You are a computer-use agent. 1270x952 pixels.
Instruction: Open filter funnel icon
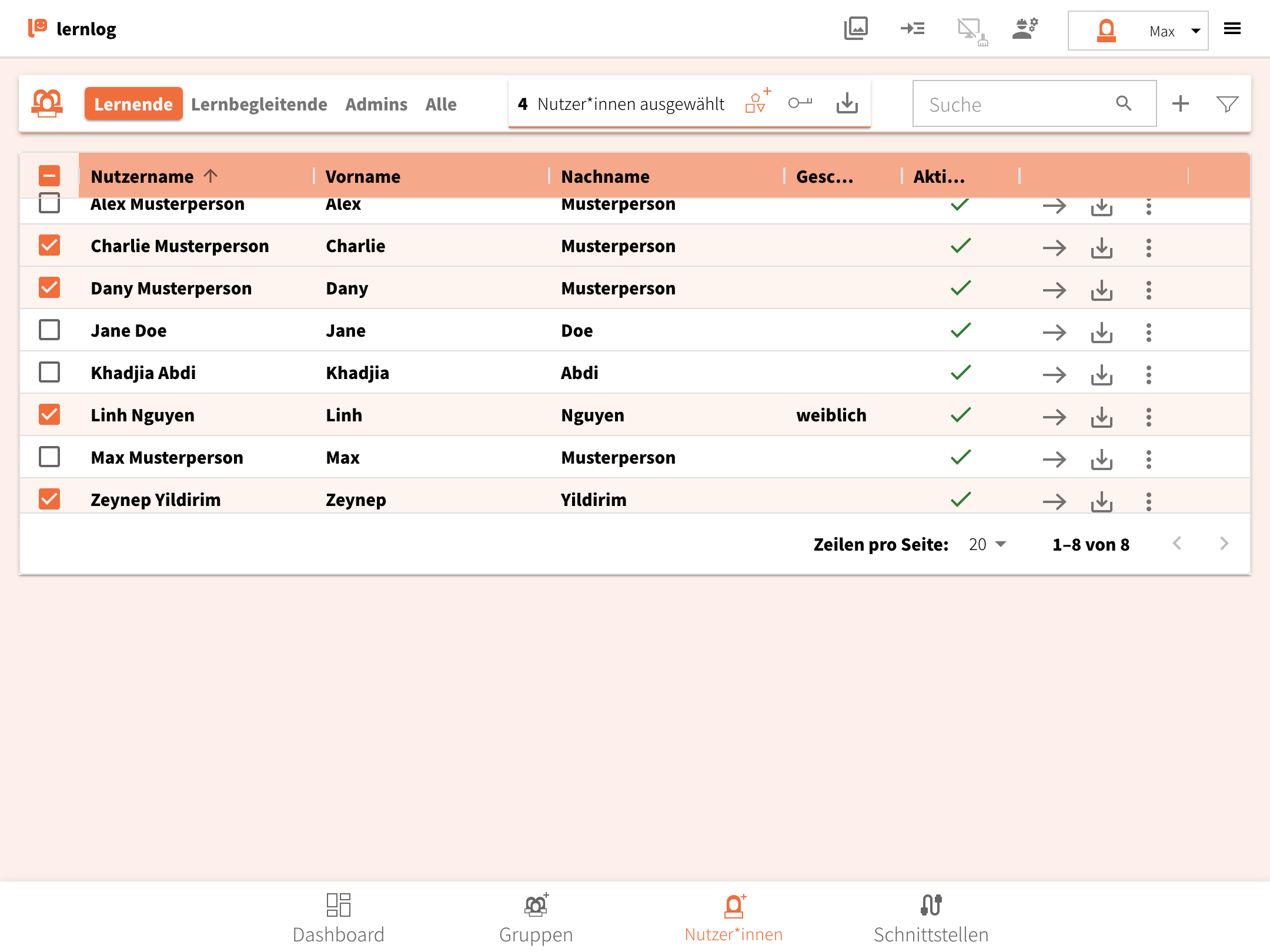(x=1227, y=104)
